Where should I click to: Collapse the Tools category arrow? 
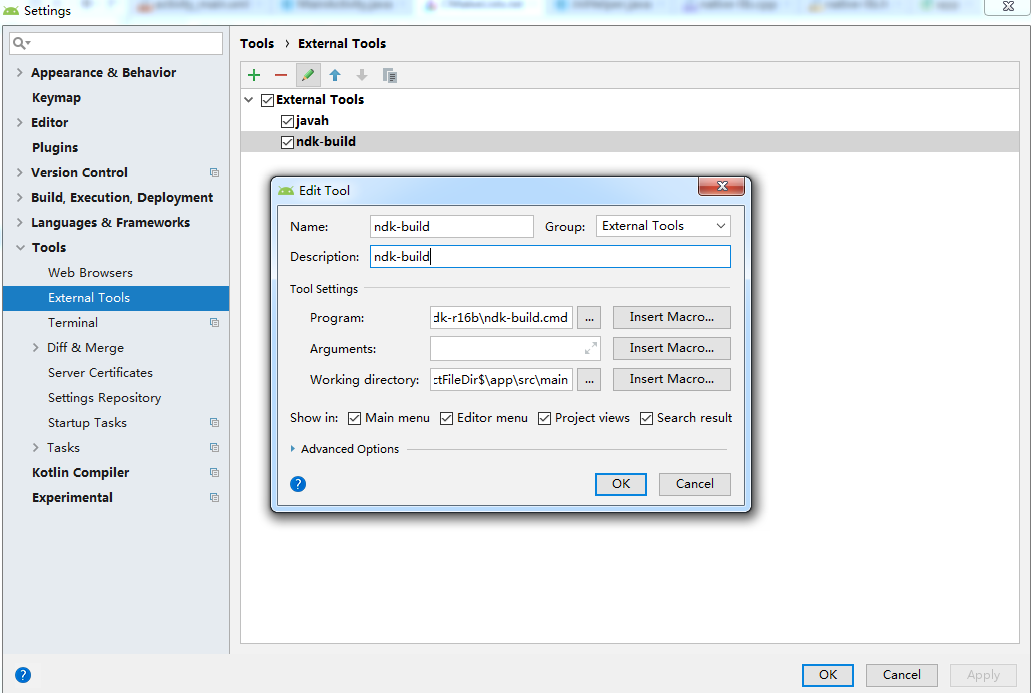click(20, 247)
